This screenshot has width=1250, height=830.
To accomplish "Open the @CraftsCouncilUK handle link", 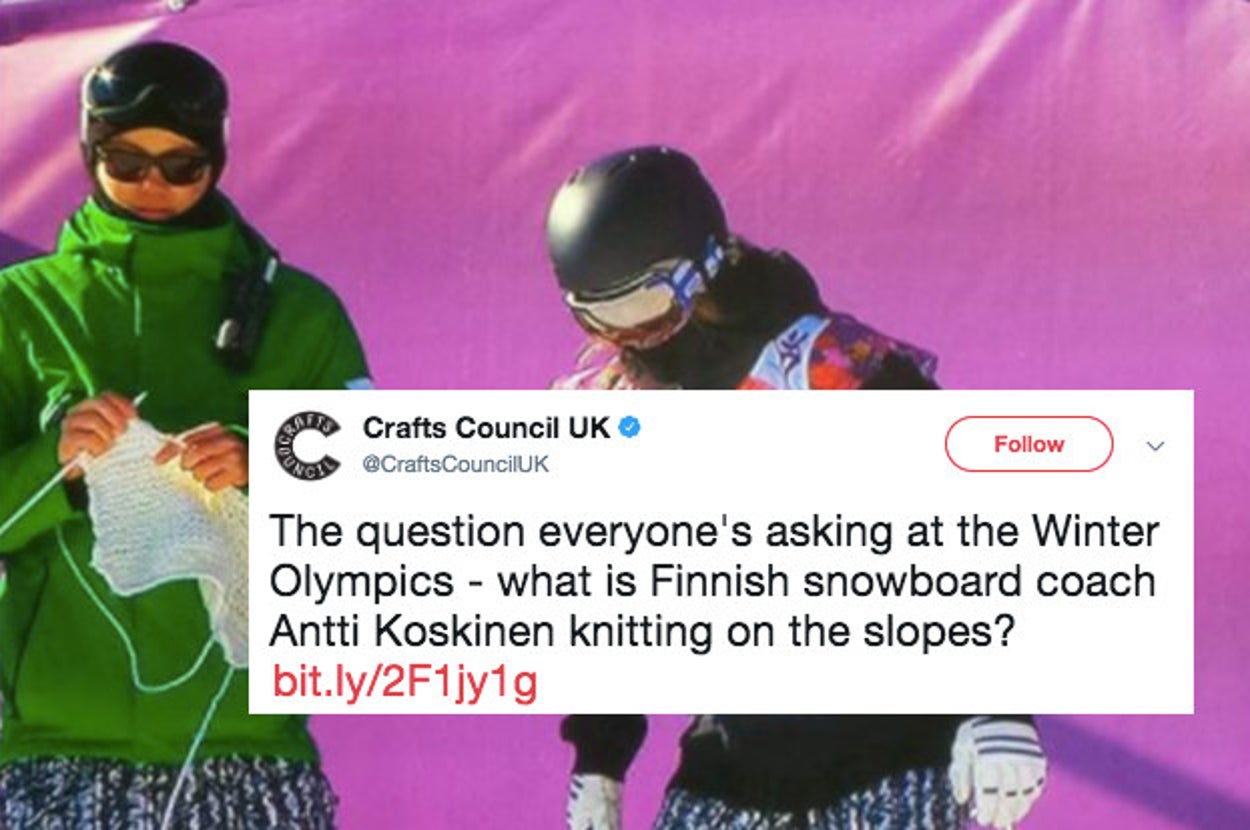I will [455, 465].
